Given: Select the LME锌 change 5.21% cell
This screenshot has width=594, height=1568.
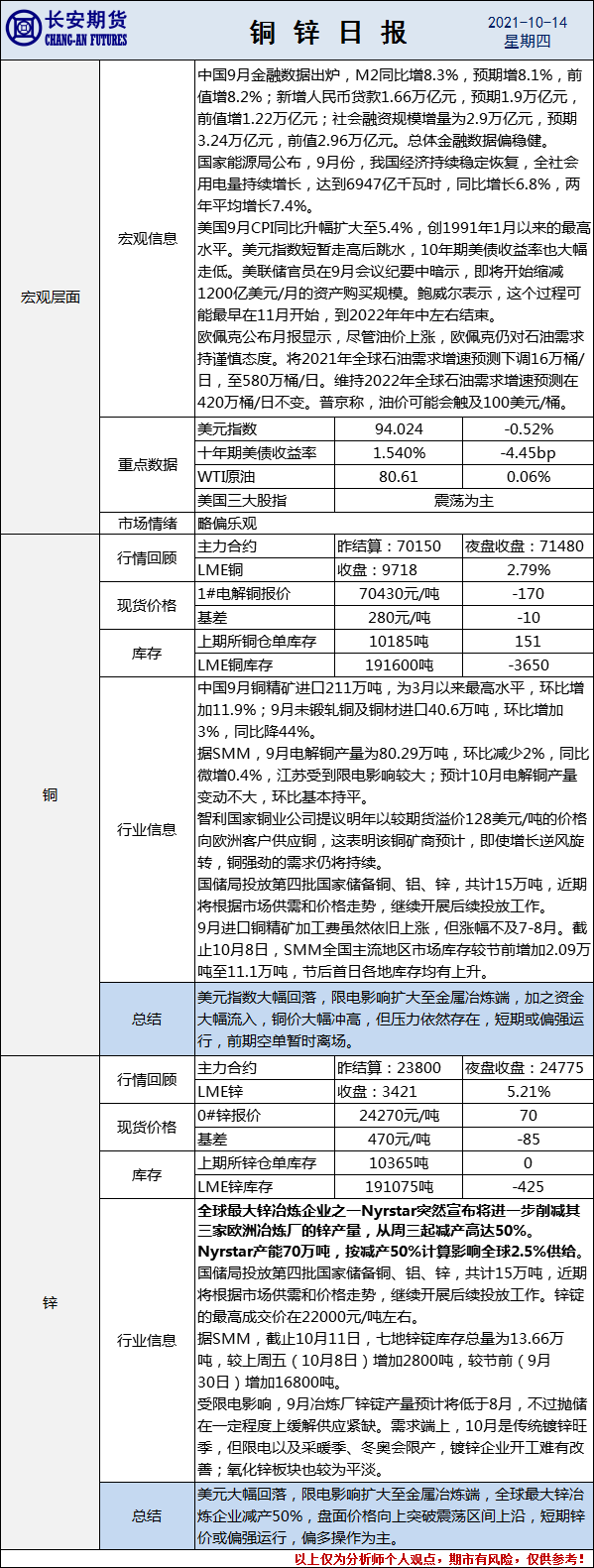Looking at the screenshot, I should (528, 1091).
